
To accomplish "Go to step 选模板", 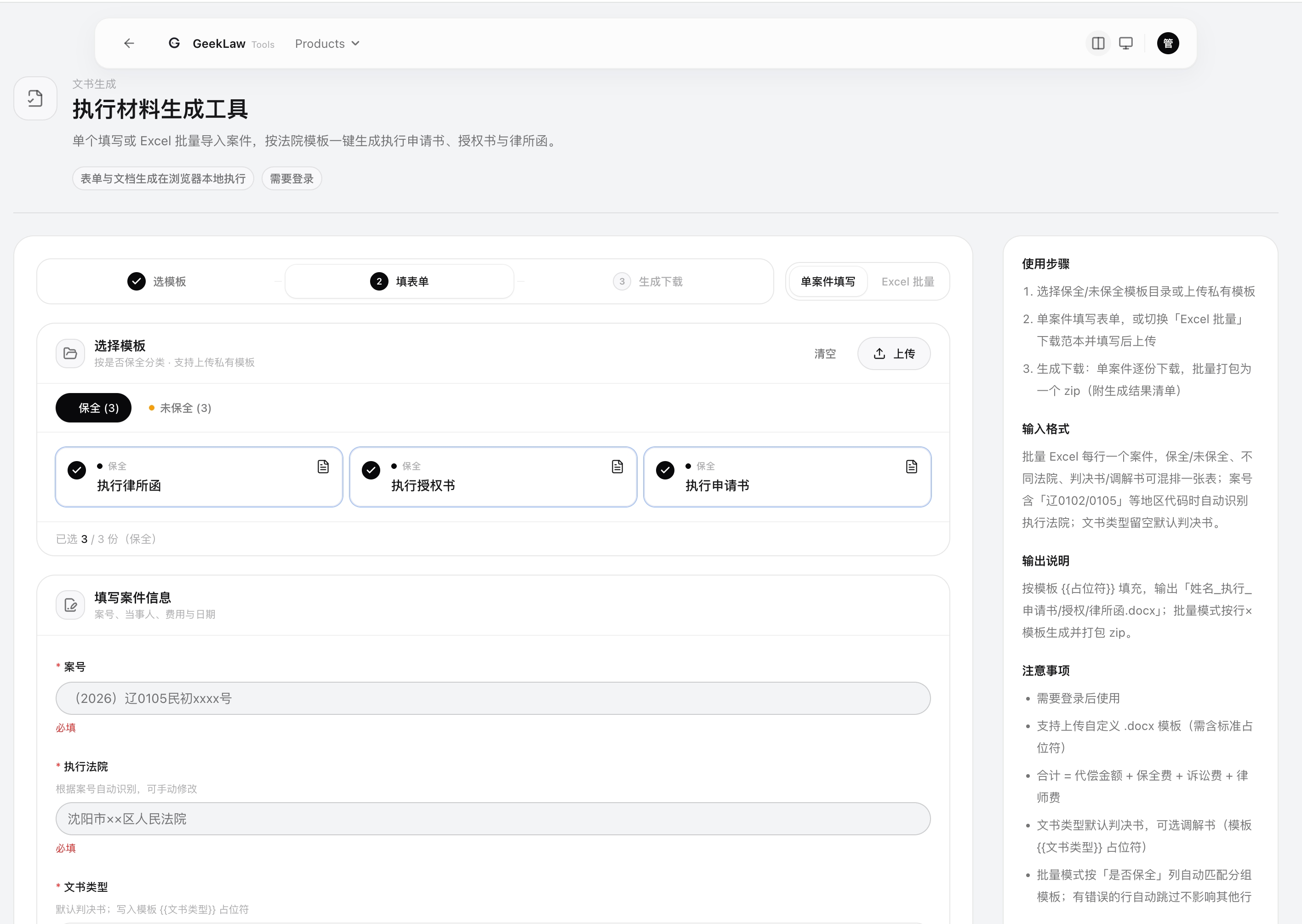I will point(156,281).
